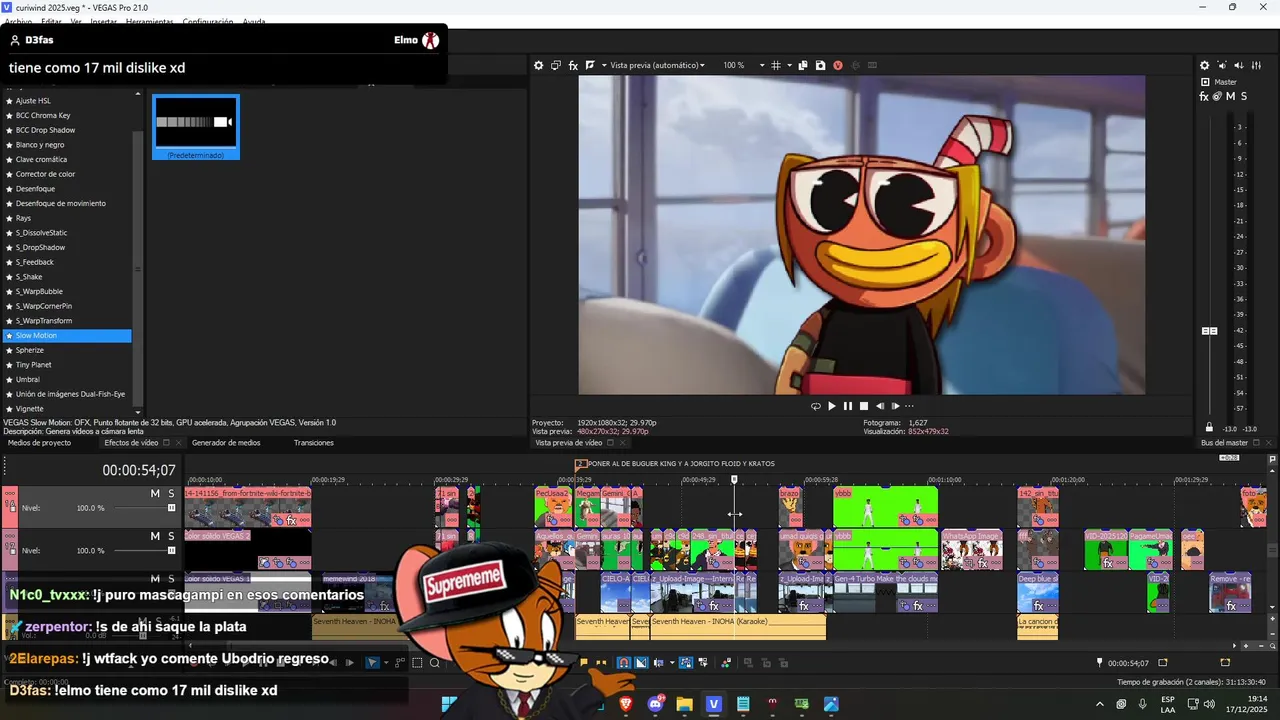This screenshot has width=1280, height=720.
Task: Mute the first video track
Action: pos(155,494)
